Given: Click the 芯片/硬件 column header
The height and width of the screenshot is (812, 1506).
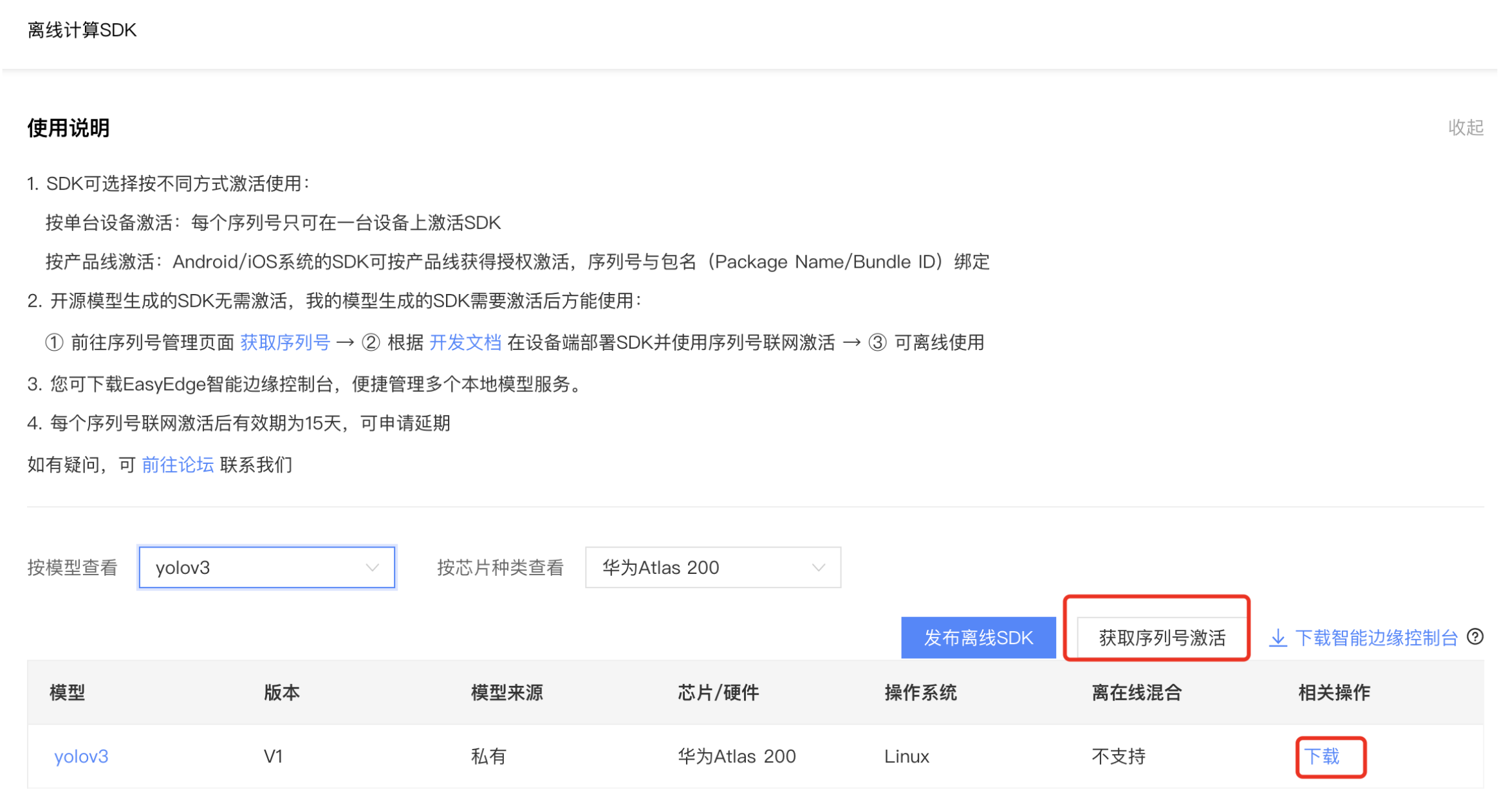Looking at the screenshot, I should click(718, 692).
